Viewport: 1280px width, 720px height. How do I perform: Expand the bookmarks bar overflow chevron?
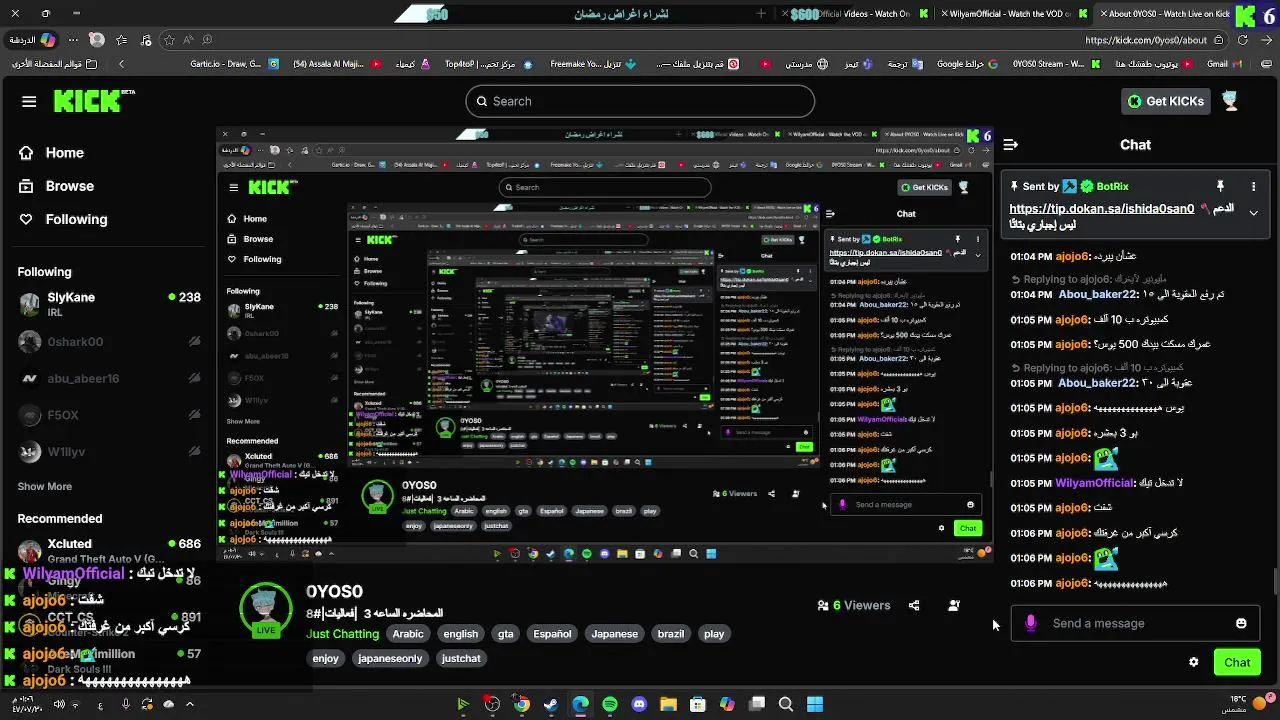coord(121,63)
